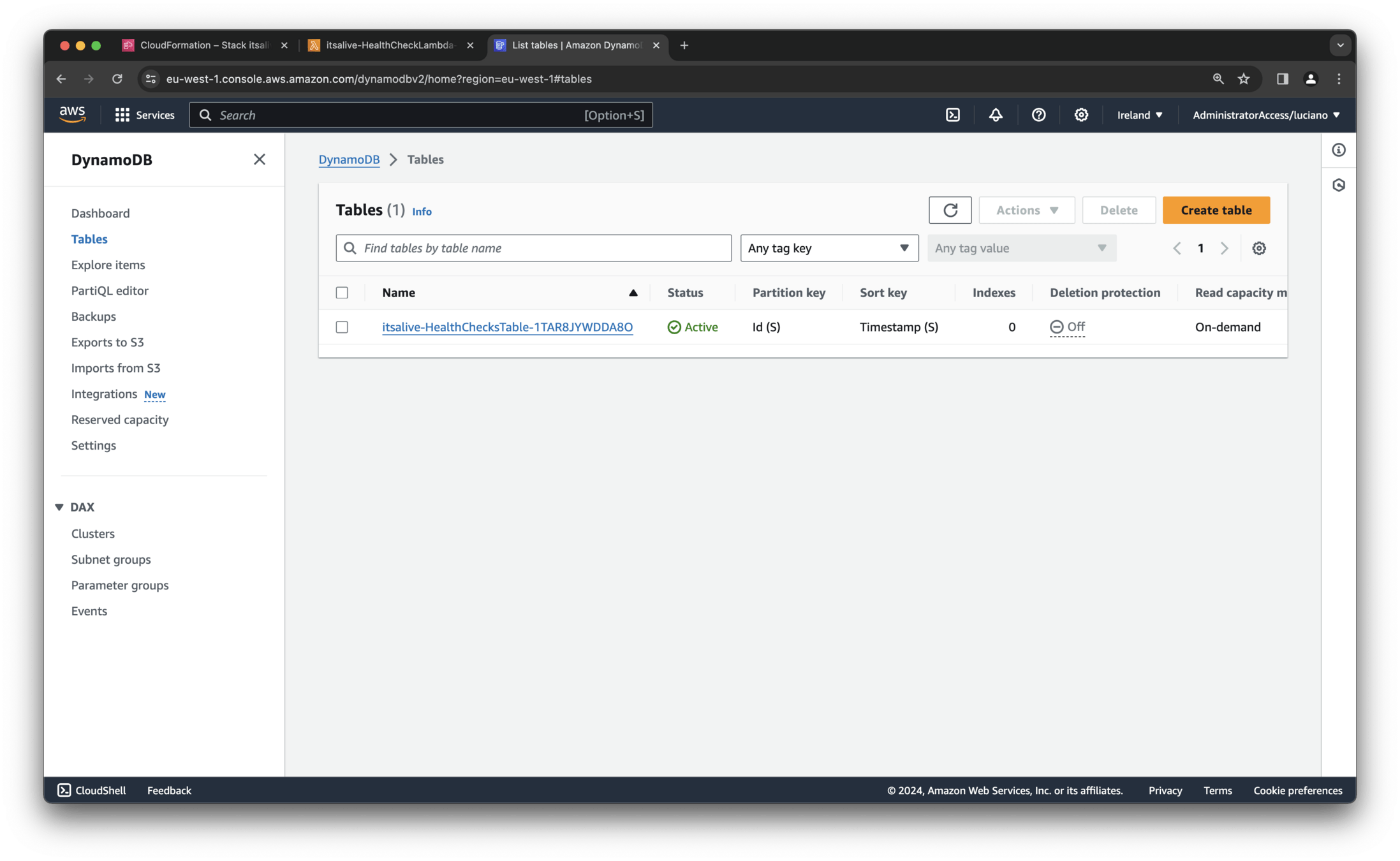Open the itsalive-HealthChecksTable-1TAR8JYWDDA8O link
The width and height of the screenshot is (1400, 861).
tap(507, 327)
